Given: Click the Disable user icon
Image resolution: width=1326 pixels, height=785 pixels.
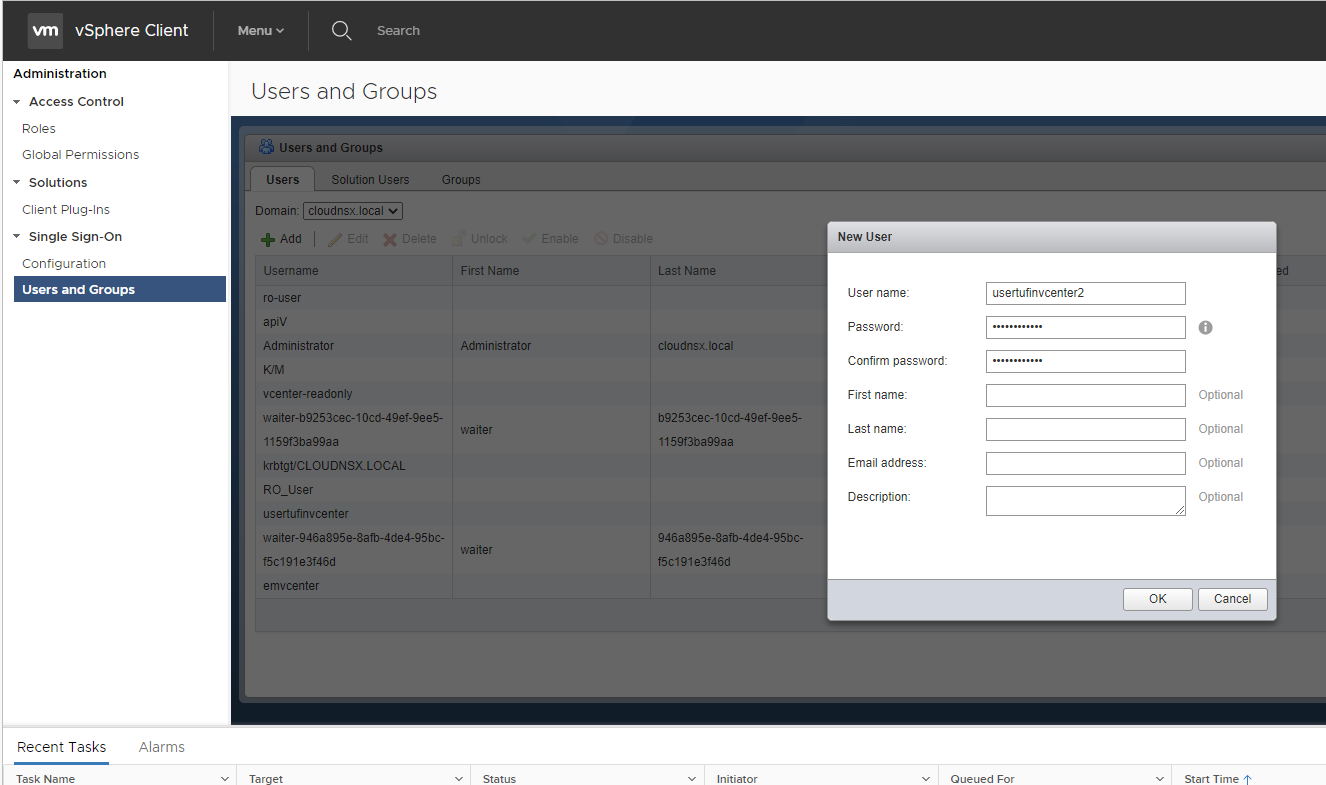Looking at the screenshot, I should 601,240.
